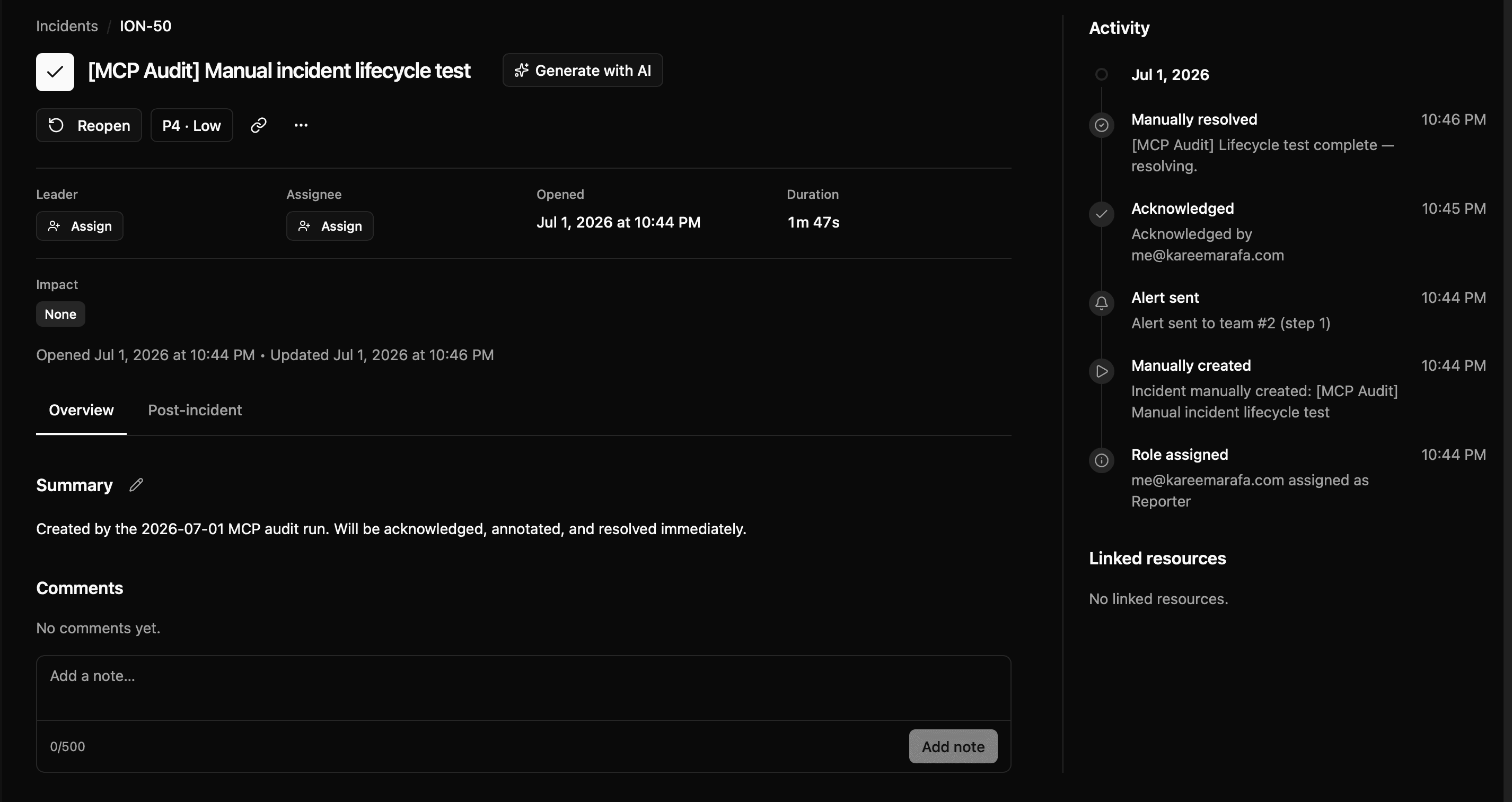This screenshot has height=802, width=1512.
Task: Click the Comments heading
Action: pyautogui.click(x=80, y=588)
